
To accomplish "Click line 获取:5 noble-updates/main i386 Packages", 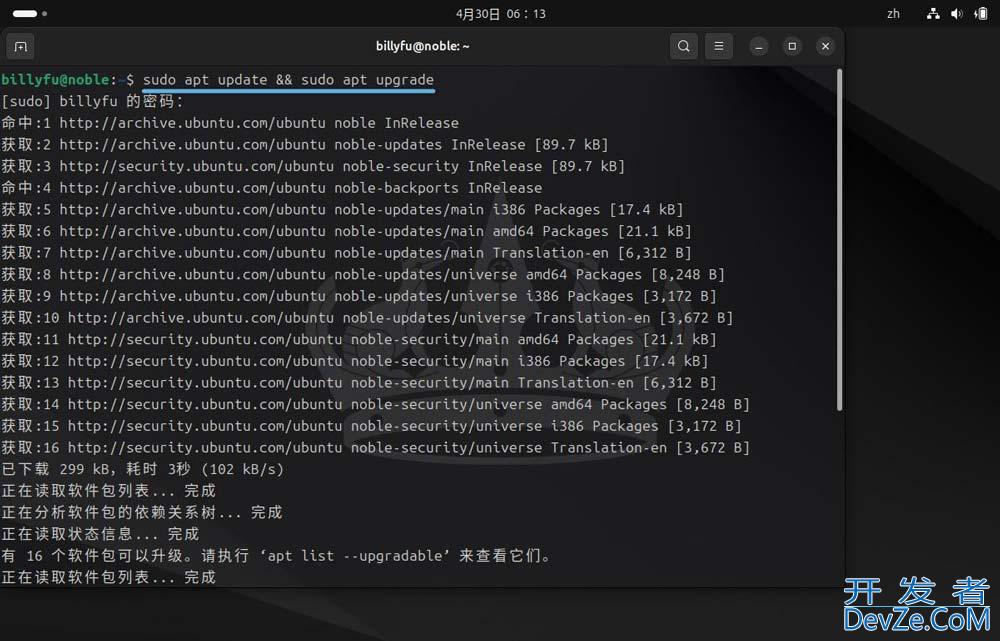I will point(342,210).
